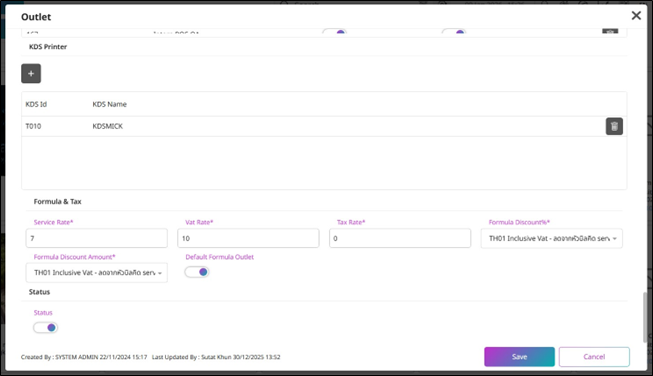Select the T010 KDS Id cell
The height and width of the screenshot is (376, 653).
click(33, 126)
